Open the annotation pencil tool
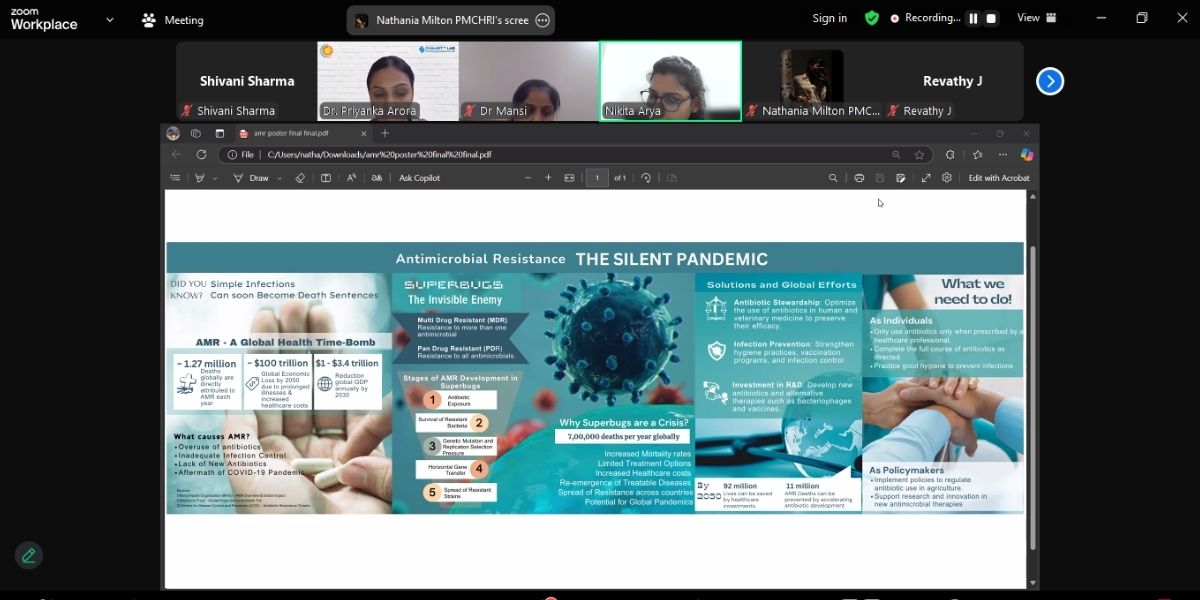Image resolution: width=1200 pixels, height=600 pixels. click(28, 555)
